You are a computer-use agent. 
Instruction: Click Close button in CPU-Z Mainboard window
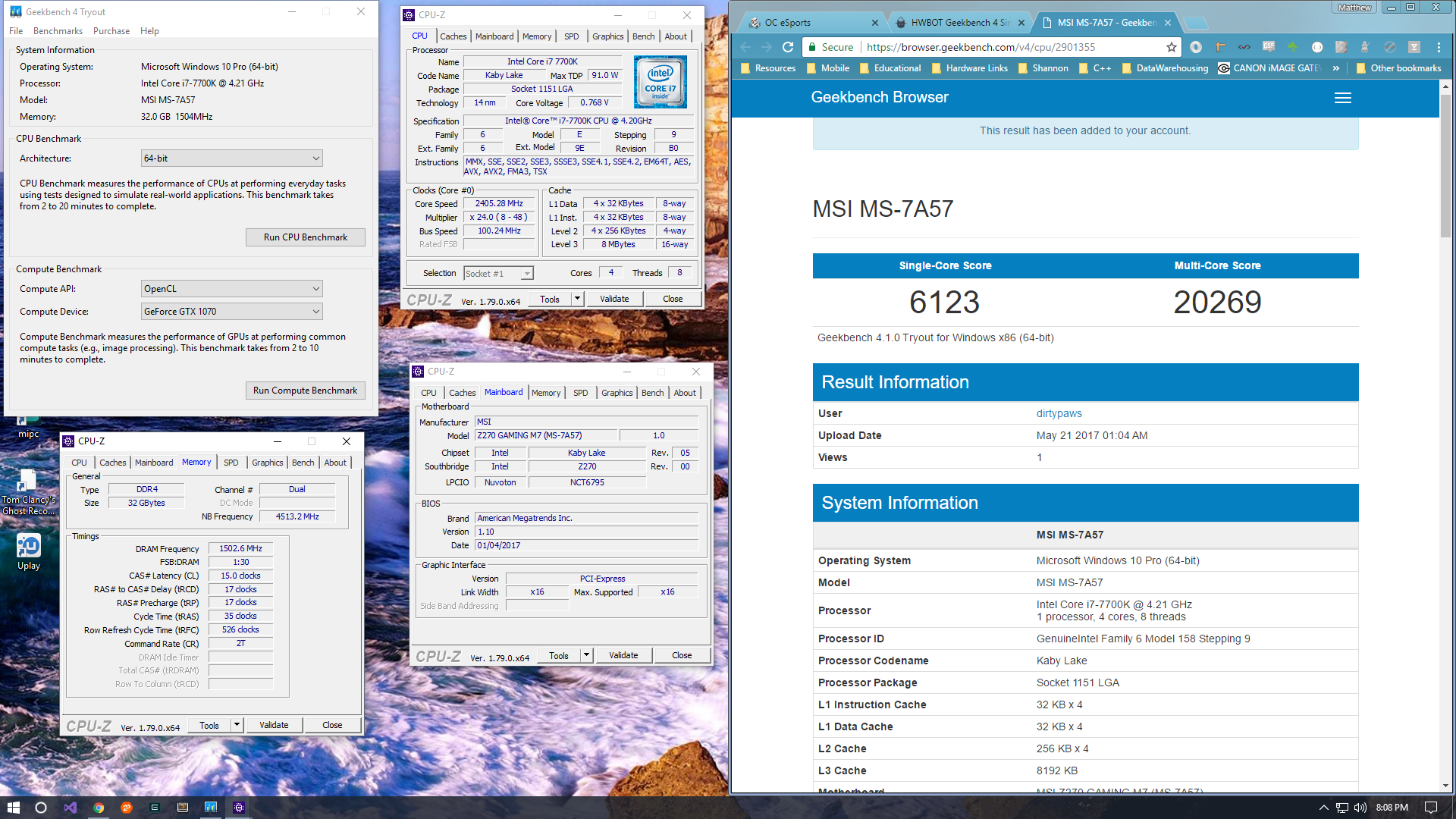click(x=682, y=655)
